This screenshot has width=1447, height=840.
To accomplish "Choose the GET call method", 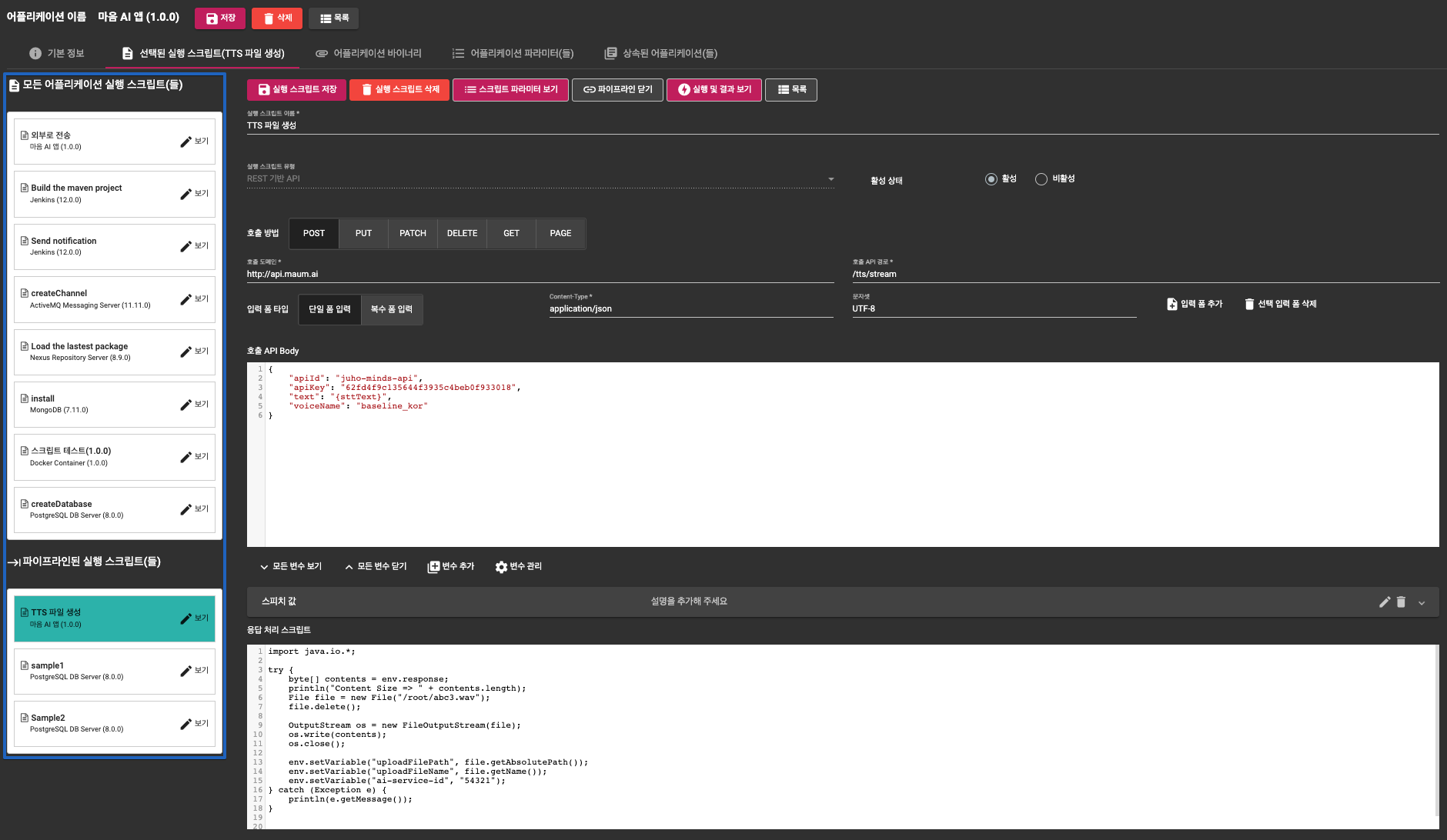I will pos(511,233).
